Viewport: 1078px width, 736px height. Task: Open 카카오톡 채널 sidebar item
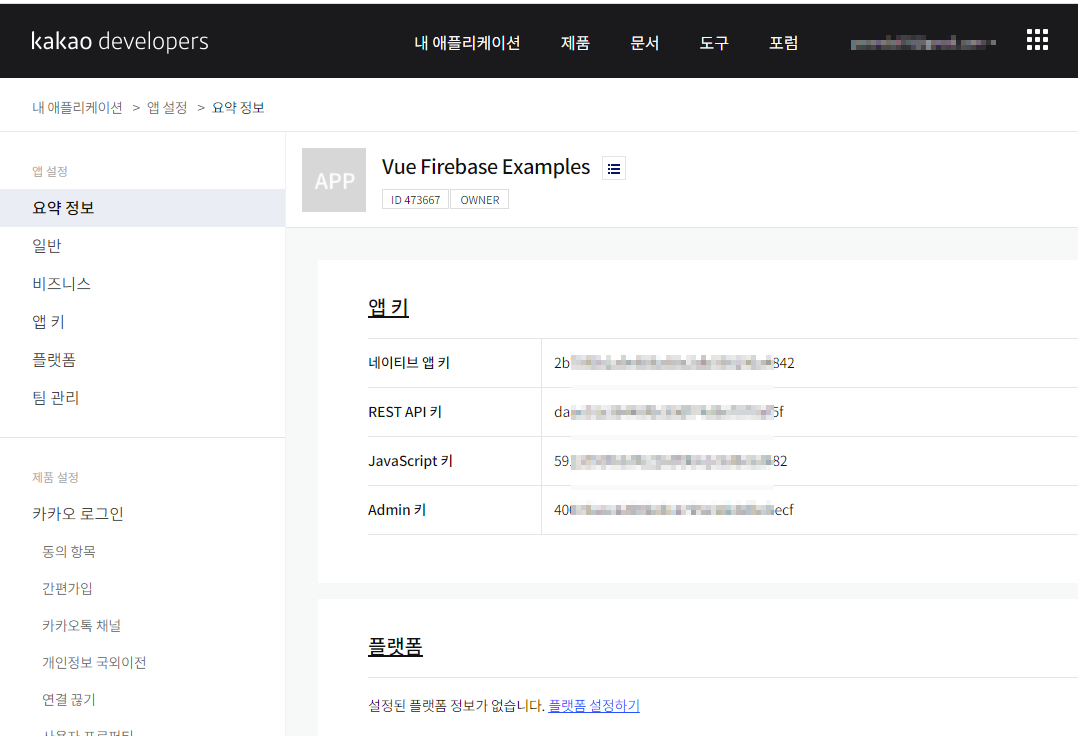pos(81,625)
